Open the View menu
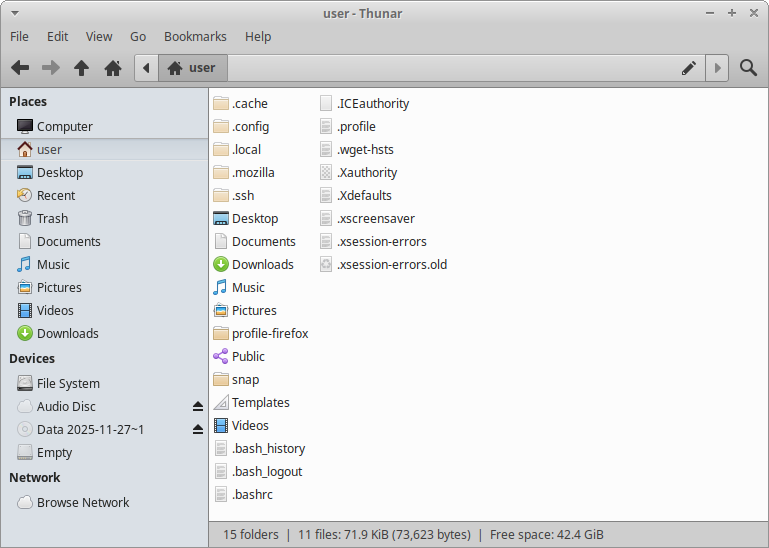 (x=99, y=37)
